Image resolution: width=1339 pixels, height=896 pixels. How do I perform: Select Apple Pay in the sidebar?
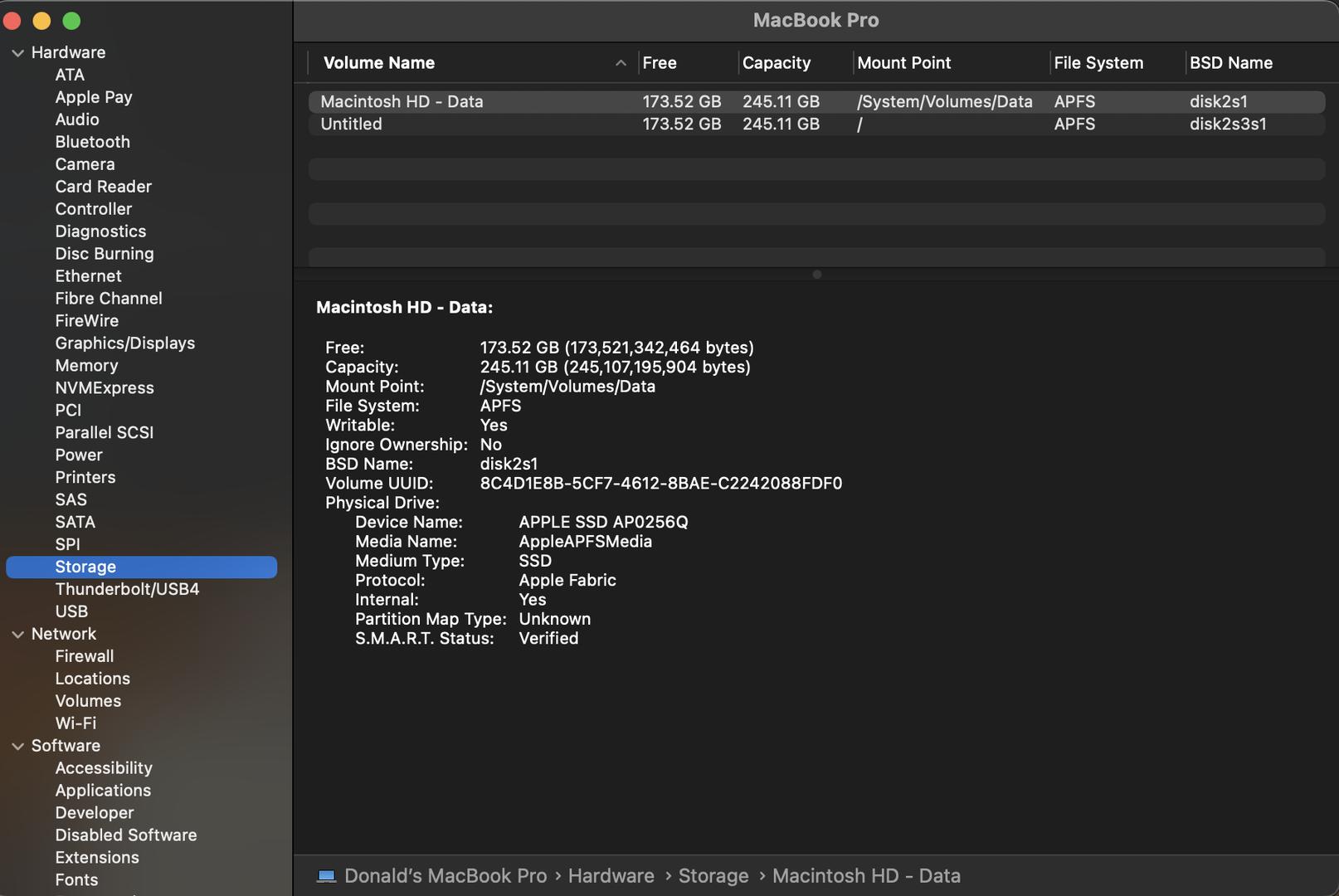pyautogui.click(x=94, y=97)
